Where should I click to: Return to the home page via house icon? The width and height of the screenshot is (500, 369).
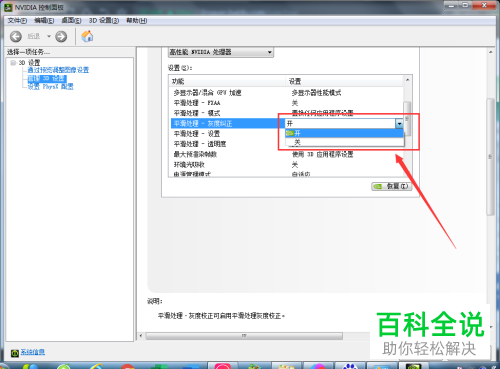point(87,36)
